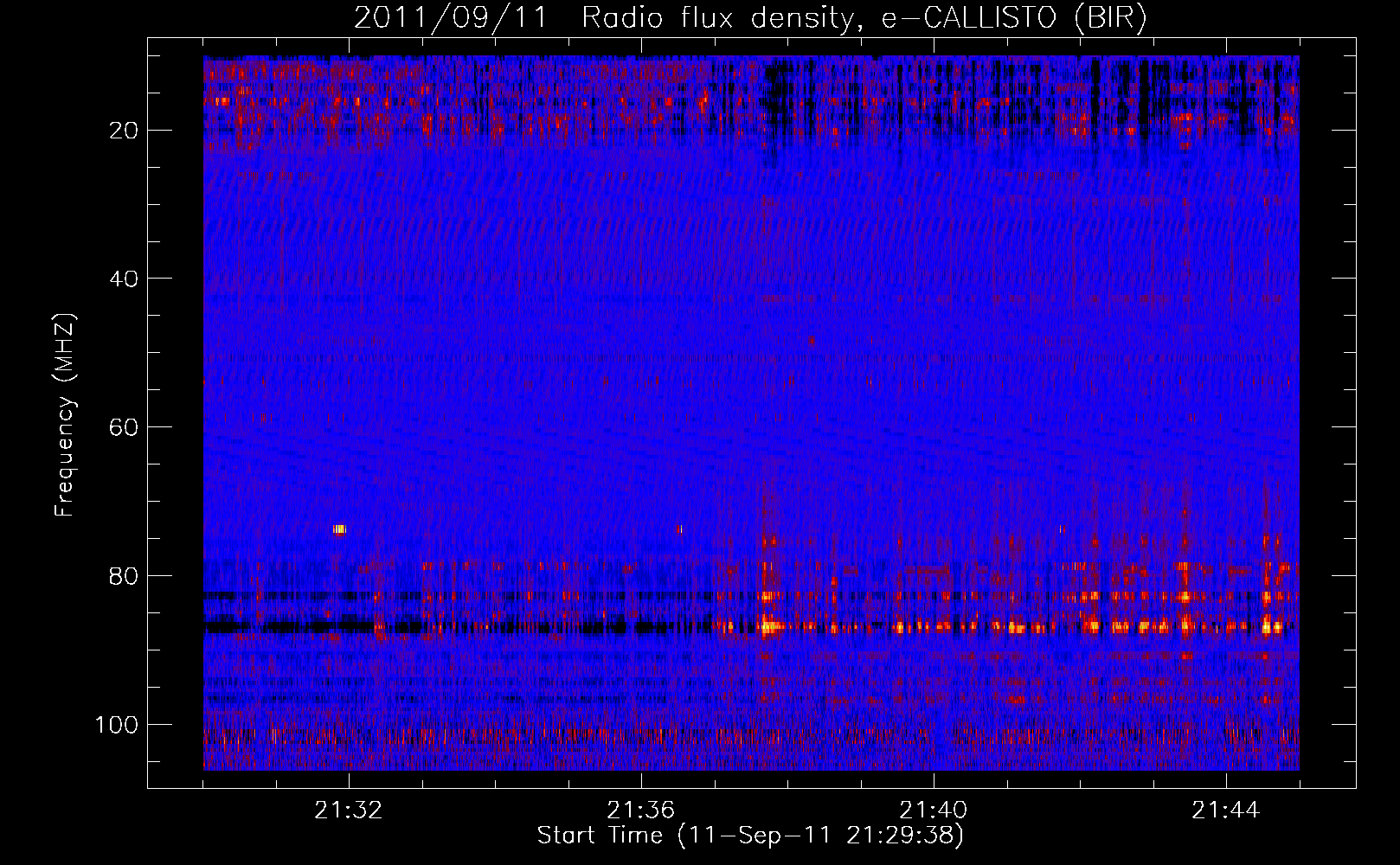Click the 'Frequency (MHZ)' axis label

click(x=64, y=415)
